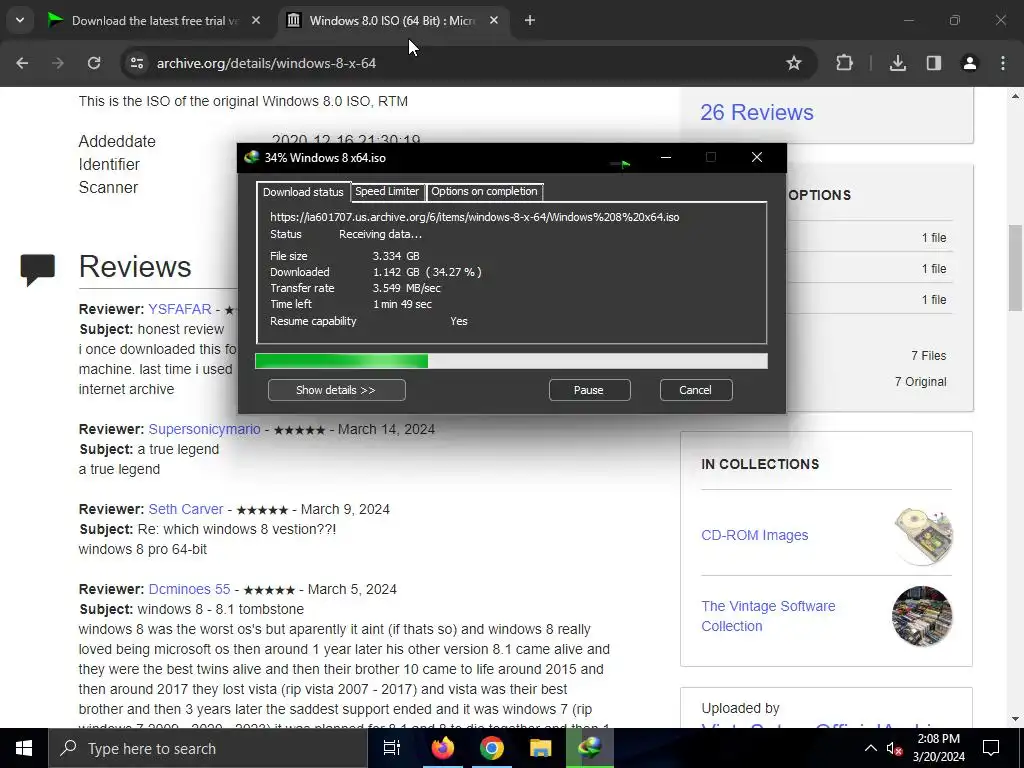This screenshot has width=1024, height=768.
Task: Show hidden system tray icons
Action: pos(871,748)
